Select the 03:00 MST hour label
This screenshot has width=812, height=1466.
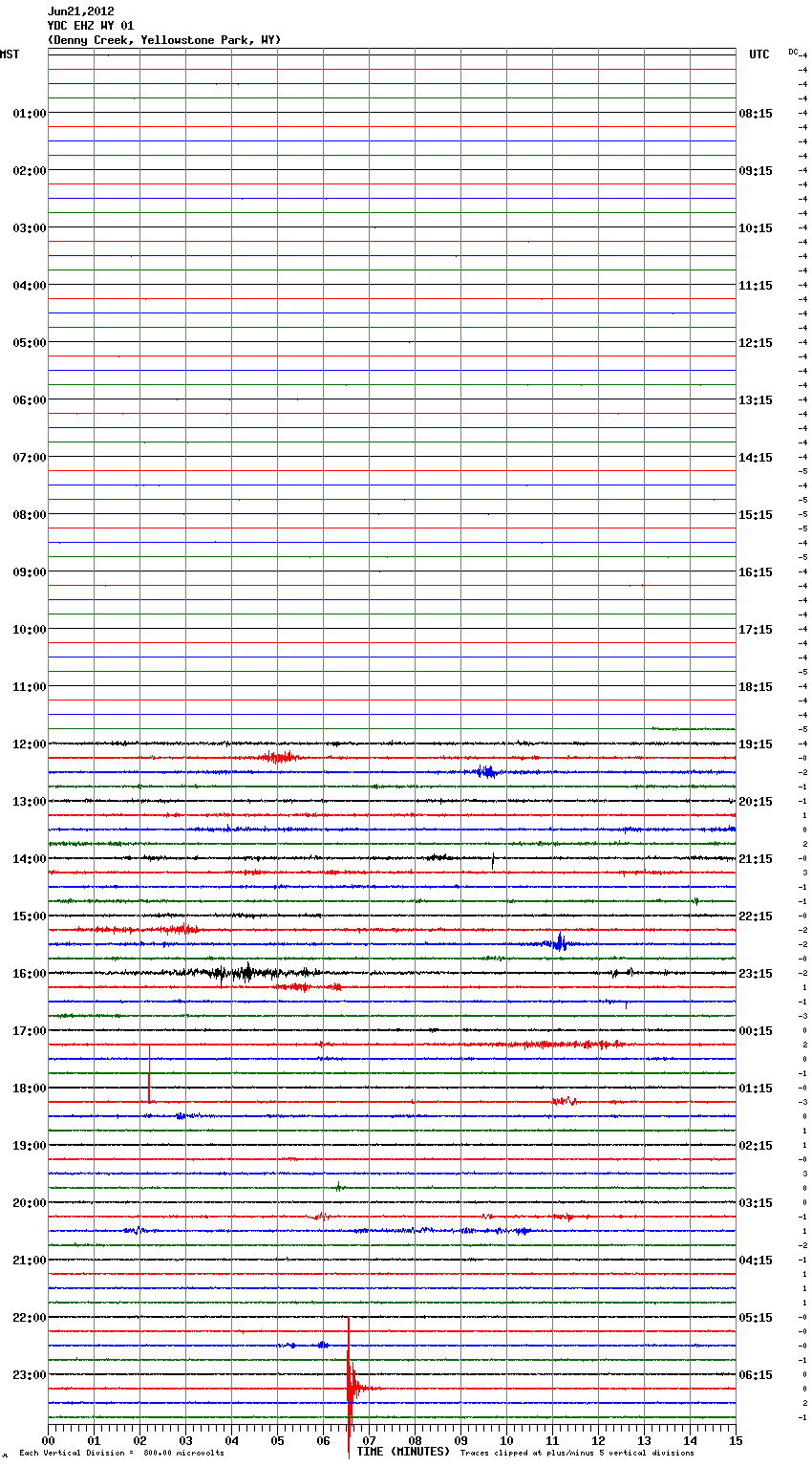pyautogui.click(x=29, y=228)
